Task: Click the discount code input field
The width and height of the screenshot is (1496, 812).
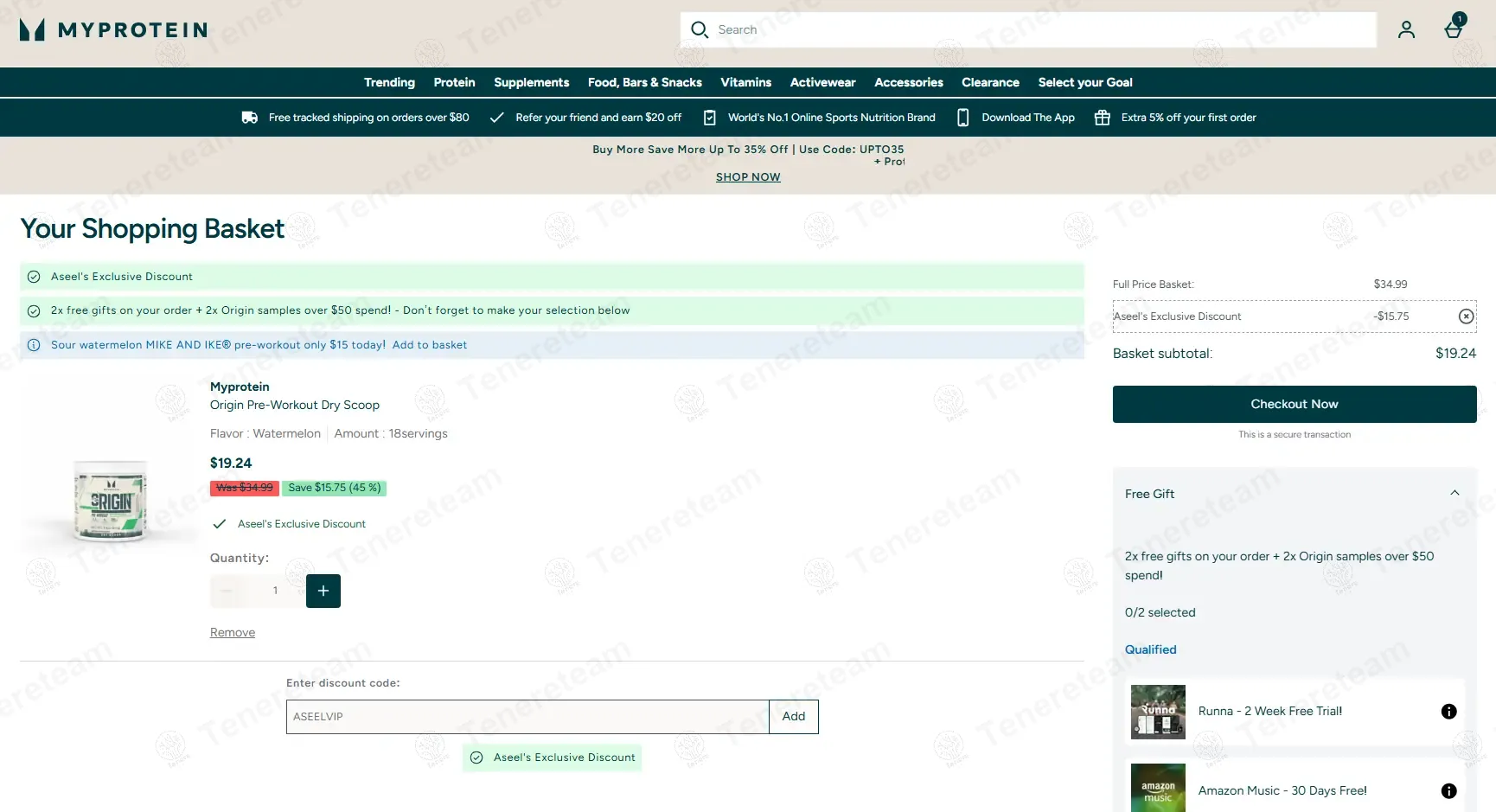Action: [x=527, y=717]
